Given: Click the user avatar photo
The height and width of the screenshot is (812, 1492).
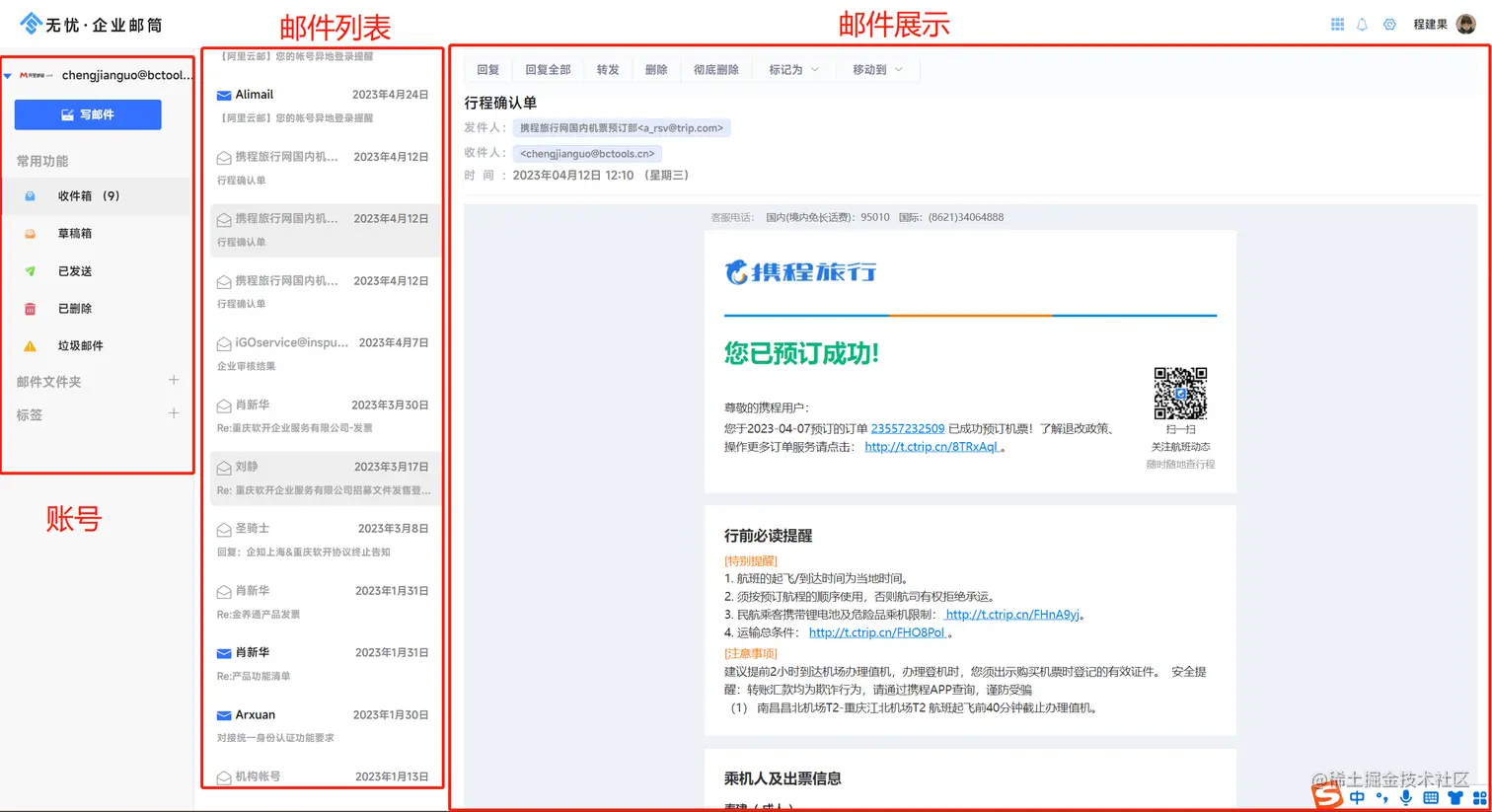Looking at the screenshot, I should coord(1466,25).
